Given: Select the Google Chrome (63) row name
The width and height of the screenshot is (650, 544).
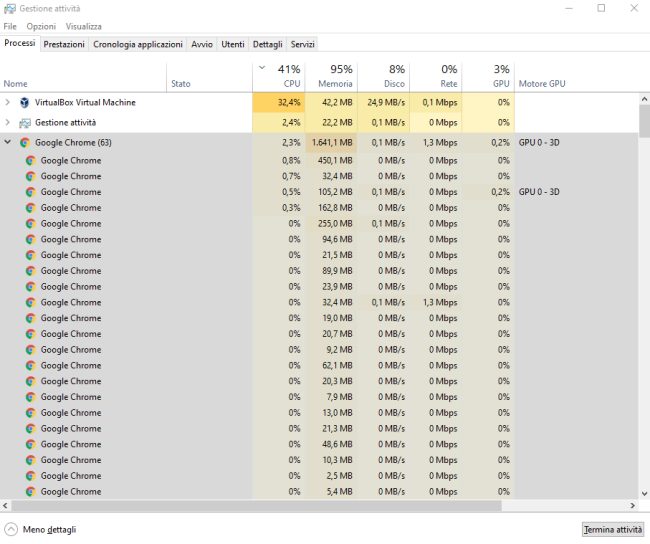Looking at the screenshot, I should [73, 143].
